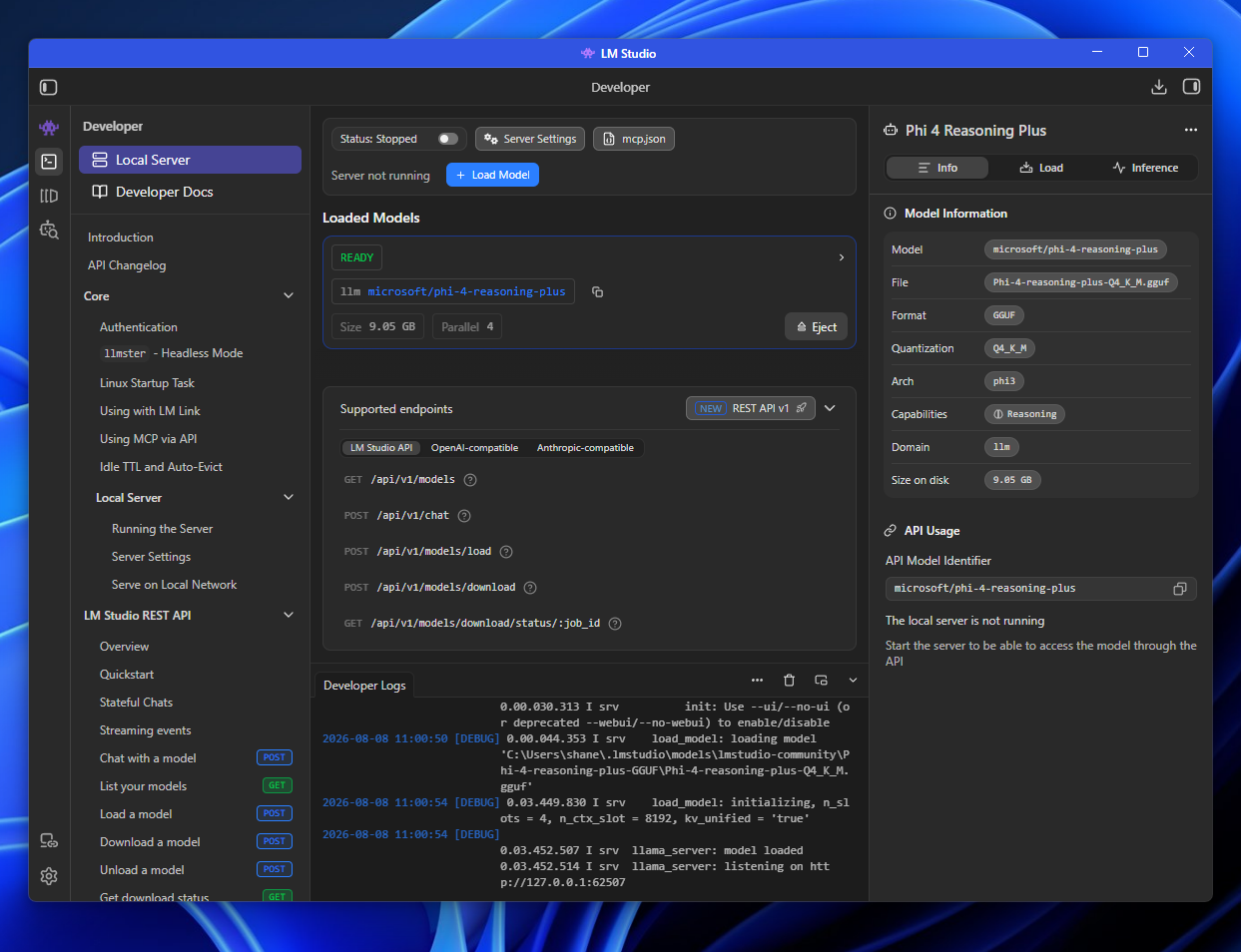Open Developer Logs three-dot options
Screen dimensions: 1241x952
(x=757, y=680)
